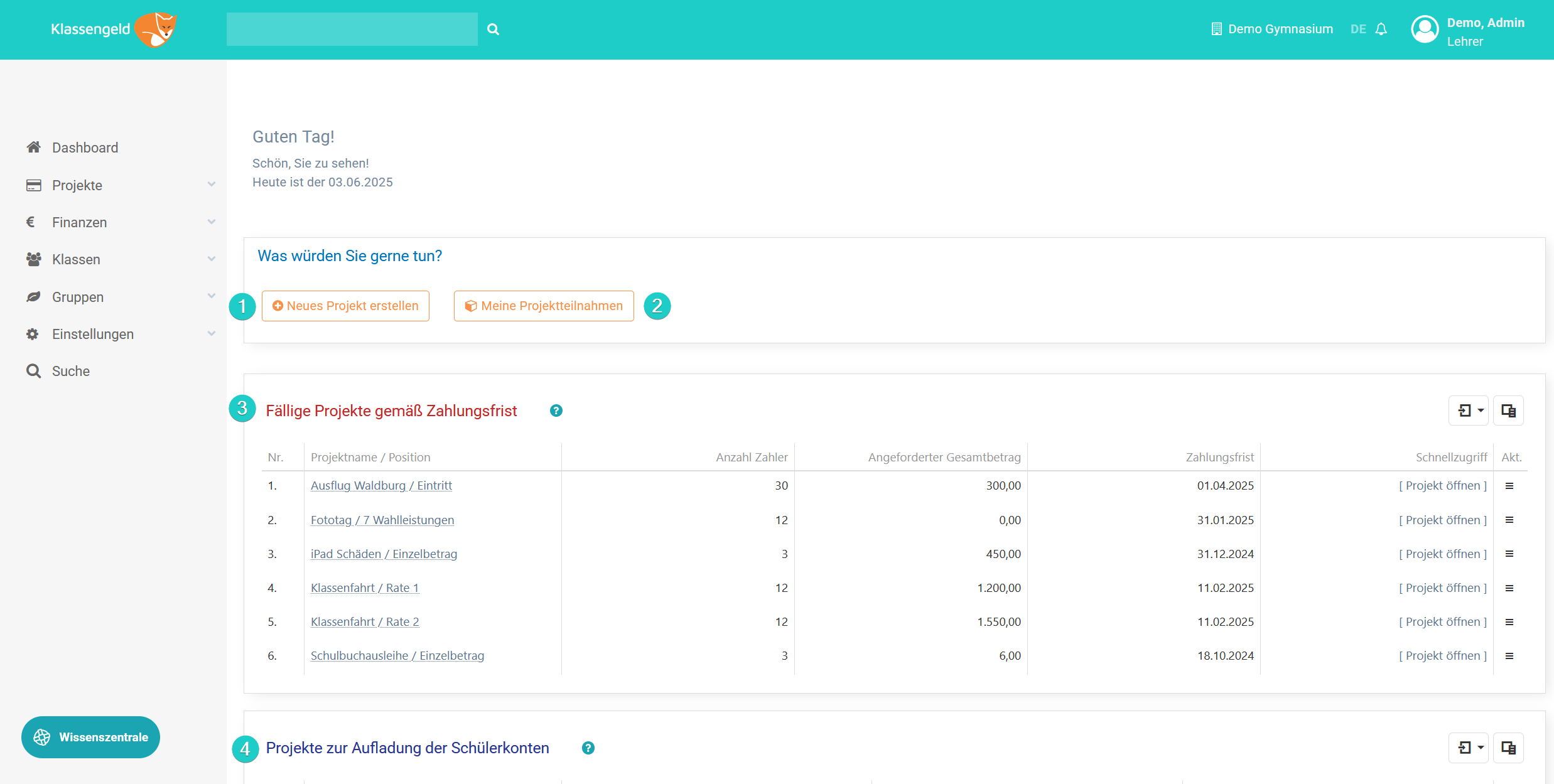Open Einstellungen menu item
The image size is (1554, 784).
pyautogui.click(x=93, y=334)
